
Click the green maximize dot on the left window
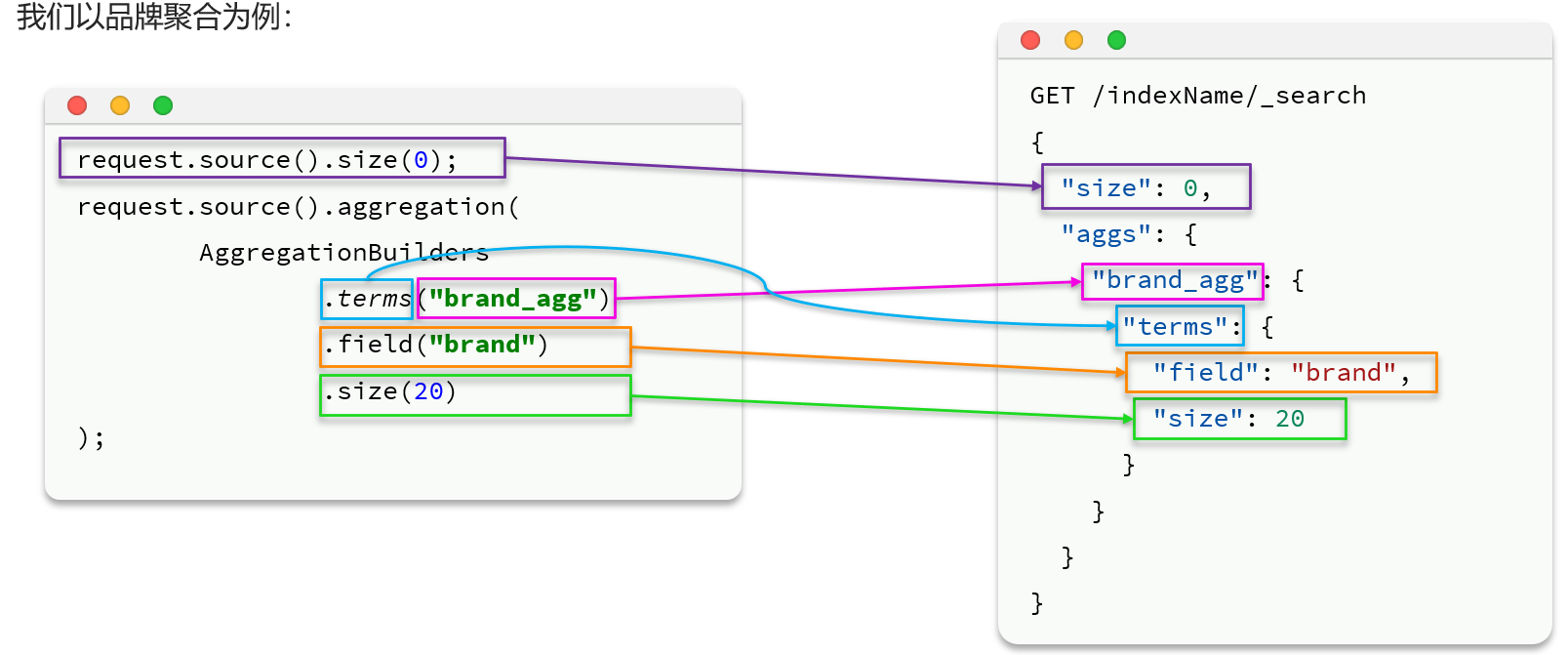pos(163,105)
